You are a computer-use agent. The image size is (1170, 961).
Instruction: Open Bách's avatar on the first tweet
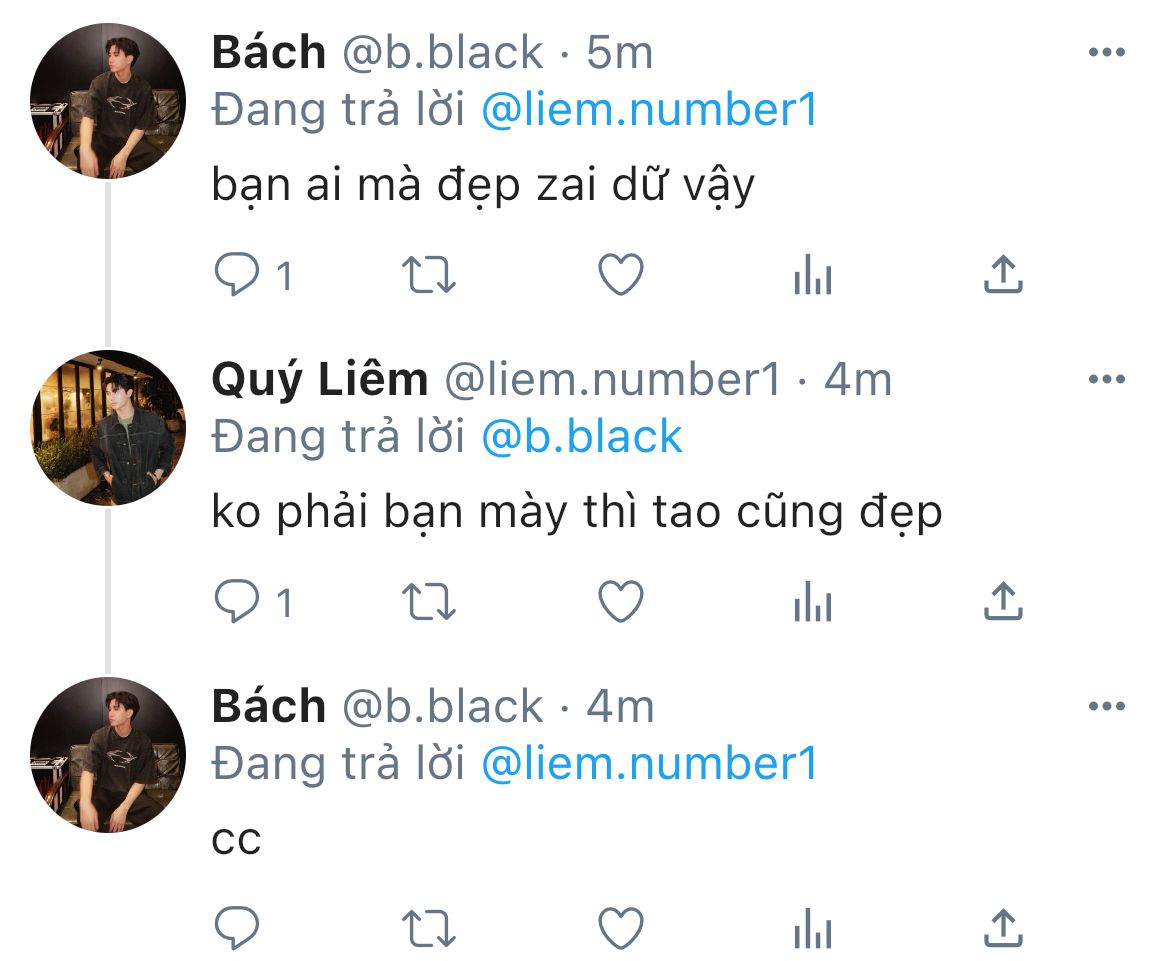(108, 101)
